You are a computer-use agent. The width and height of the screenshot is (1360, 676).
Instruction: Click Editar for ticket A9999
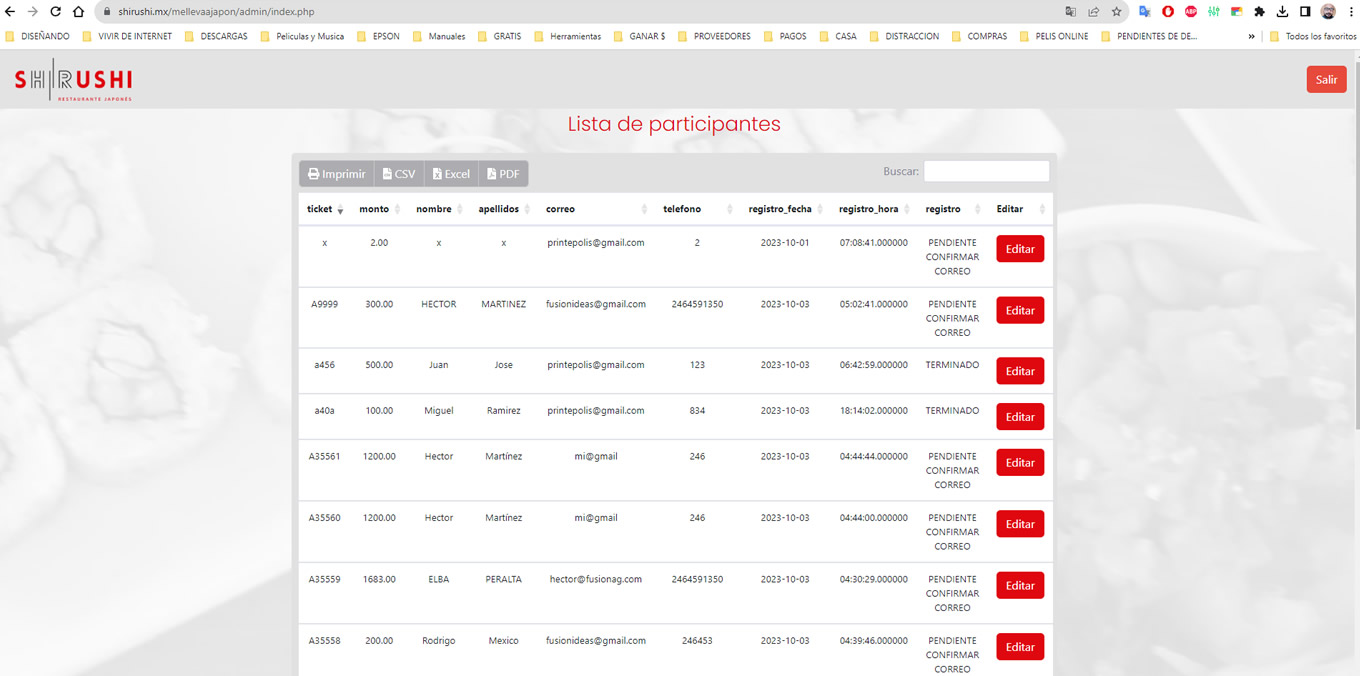pos(1019,310)
